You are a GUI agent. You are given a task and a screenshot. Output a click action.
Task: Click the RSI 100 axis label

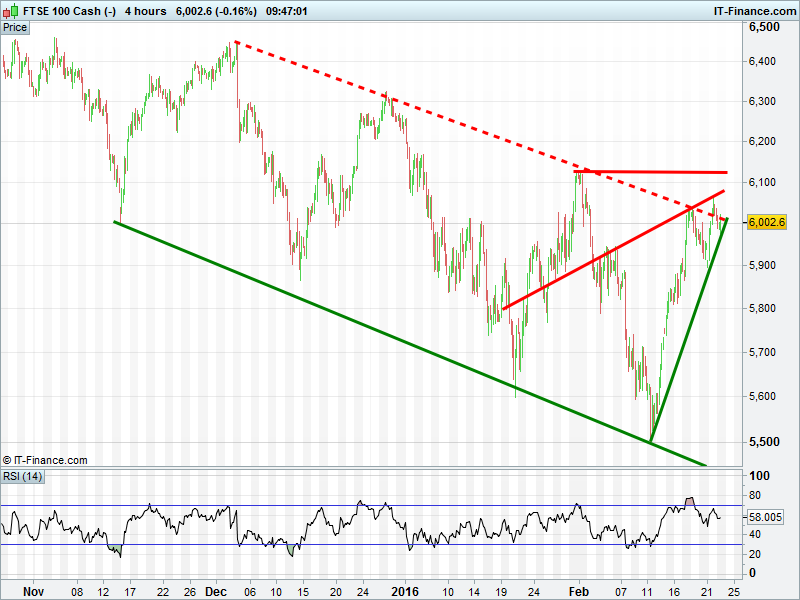point(759,476)
